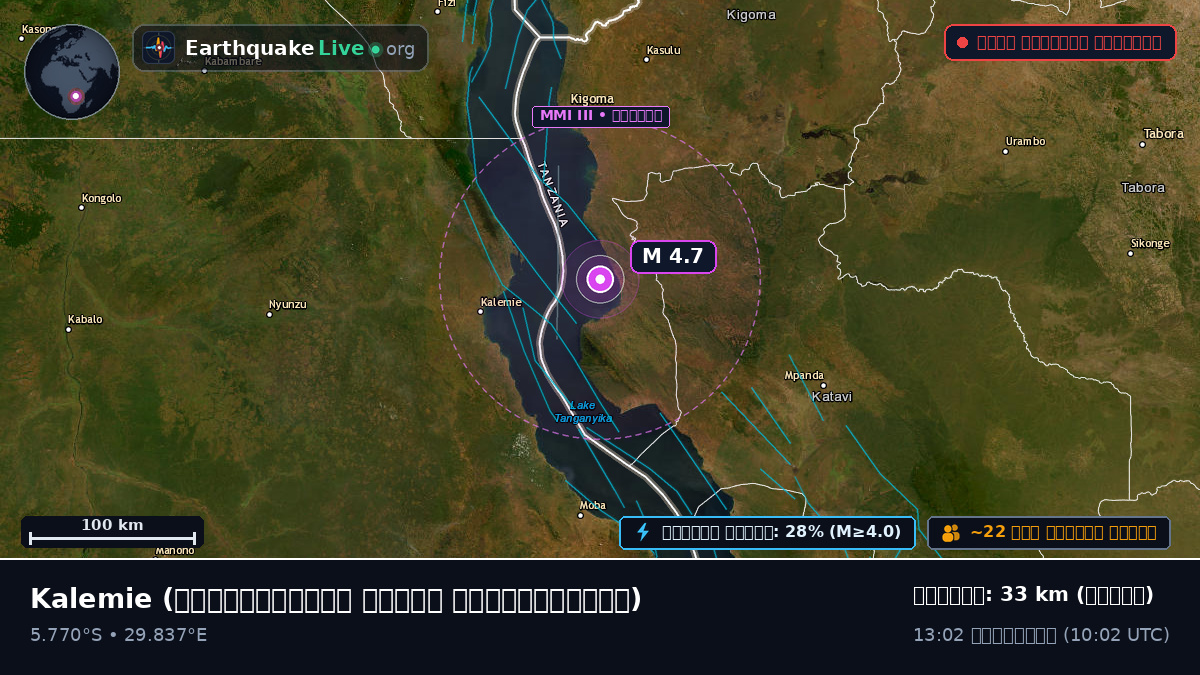Click the 100 km scale bar
This screenshot has width=1200, height=675.
112,532
